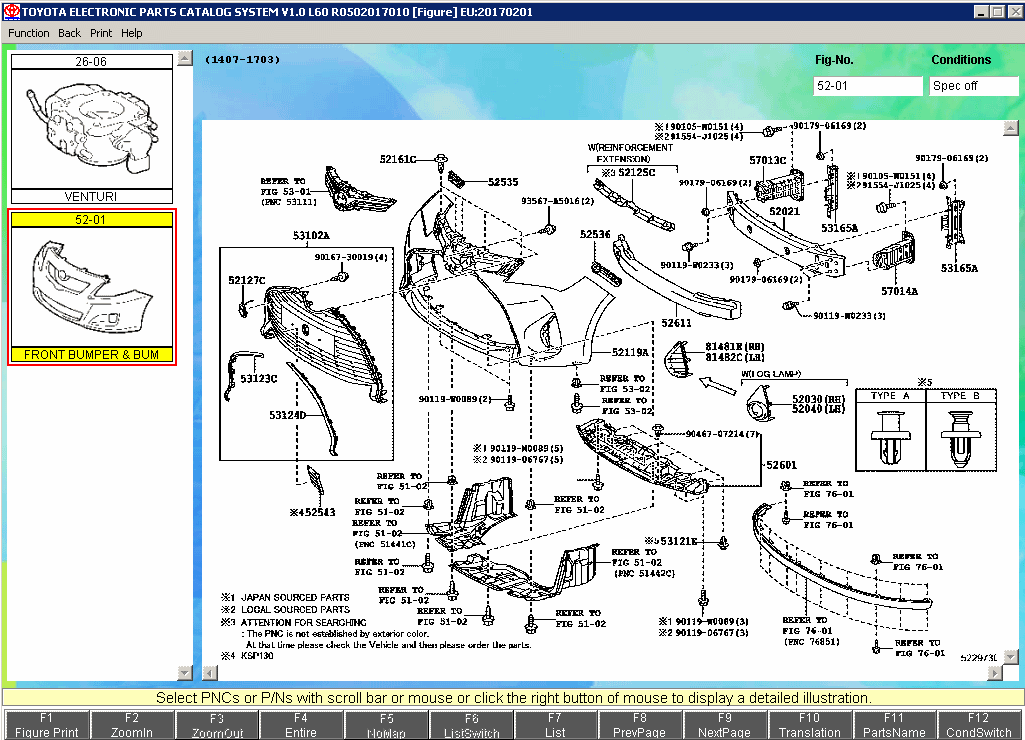Click the up arrow on the thumbnail scrollbar
This screenshot has height=740, width=1025.
coord(184,58)
